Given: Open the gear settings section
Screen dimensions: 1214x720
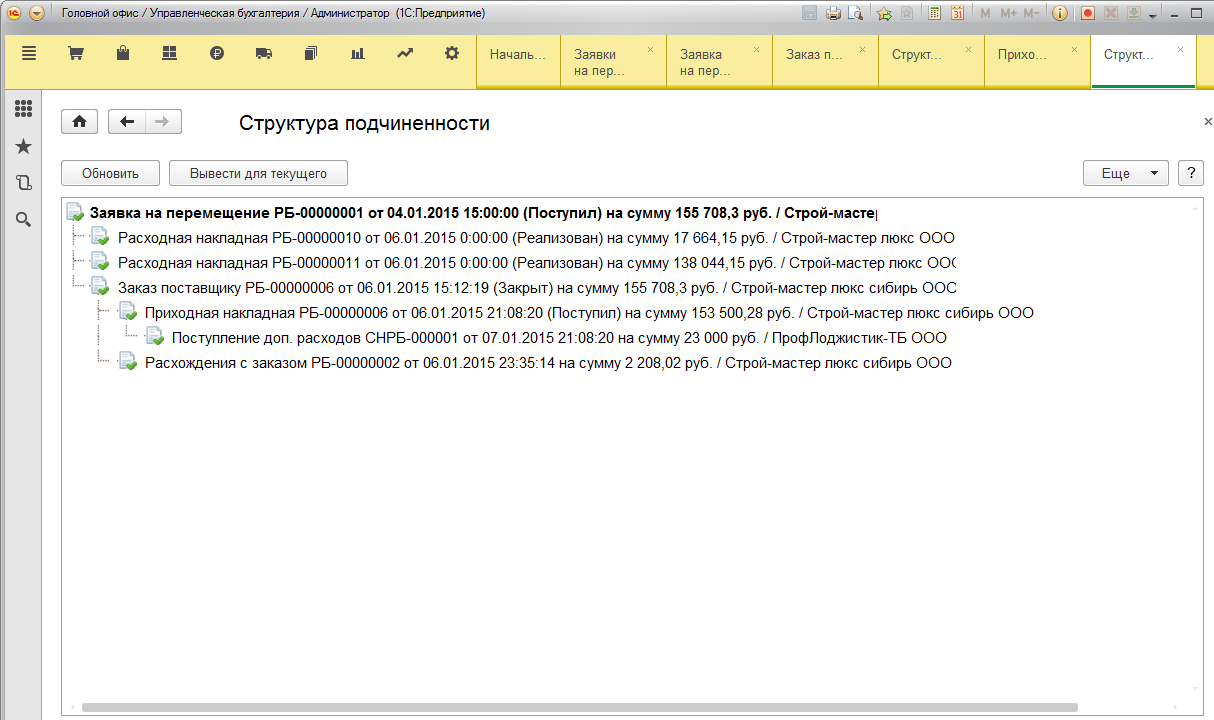Looking at the screenshot, I should click(452, 54).
